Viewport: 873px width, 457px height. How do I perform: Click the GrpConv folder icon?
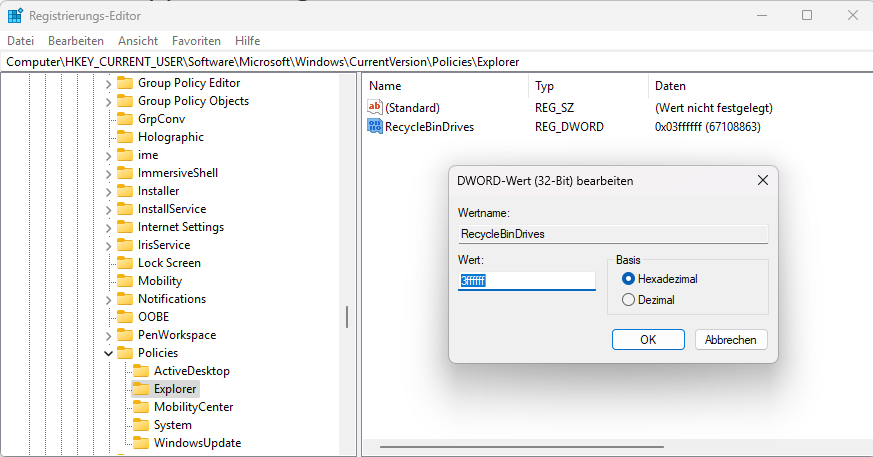pyautogui.click(x=125, y=119)
